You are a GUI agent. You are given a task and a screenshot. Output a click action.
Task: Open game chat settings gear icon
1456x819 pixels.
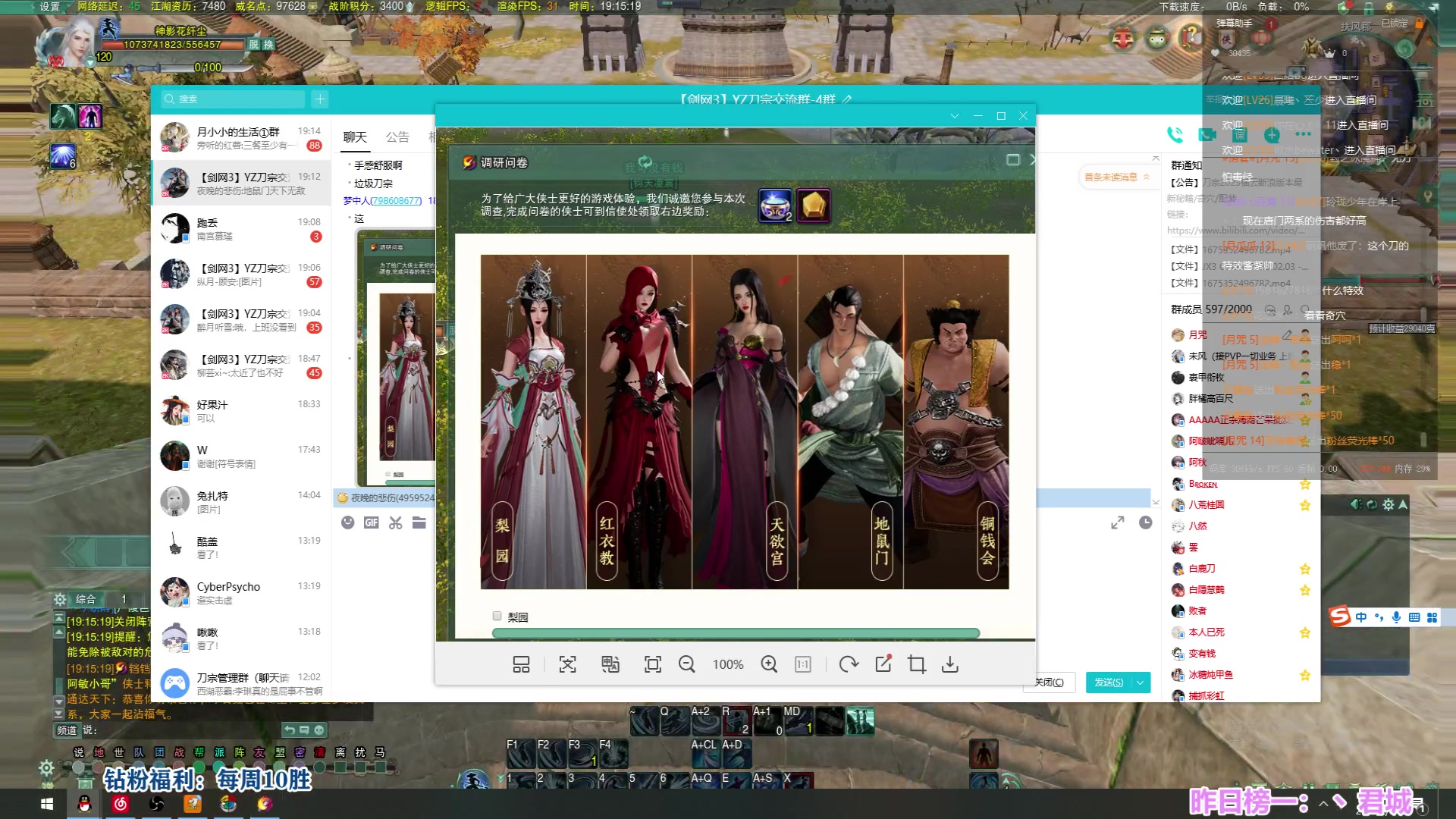60,599
